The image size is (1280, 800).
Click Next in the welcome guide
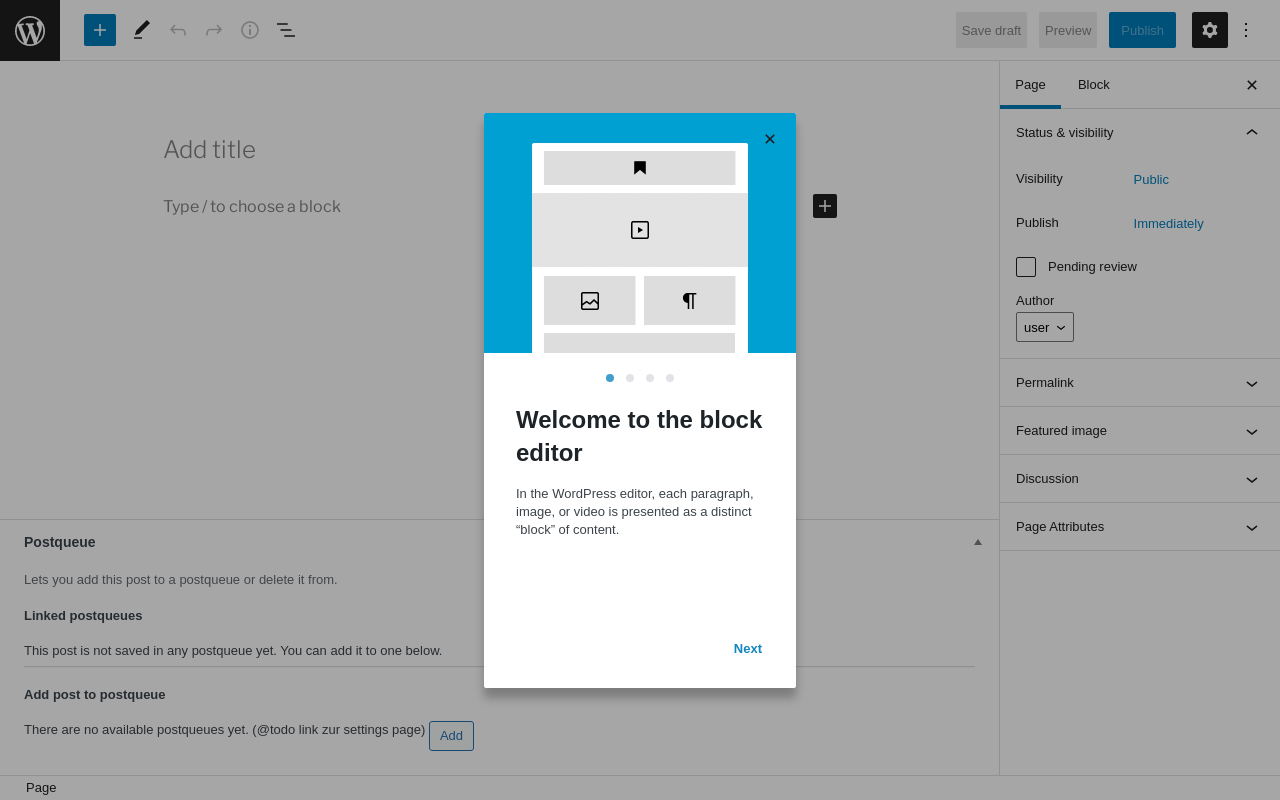(748, 649)
